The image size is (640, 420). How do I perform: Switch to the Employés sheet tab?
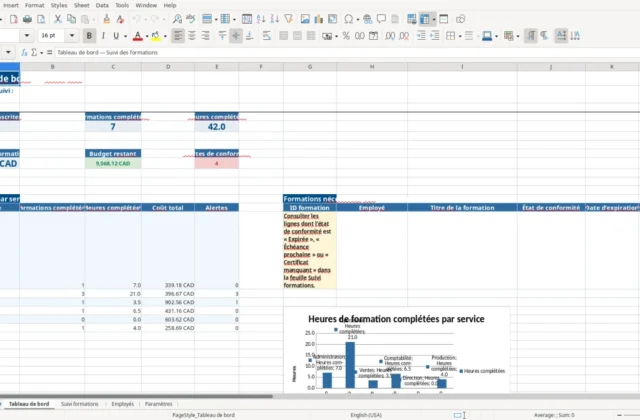(x=122, y=404)
